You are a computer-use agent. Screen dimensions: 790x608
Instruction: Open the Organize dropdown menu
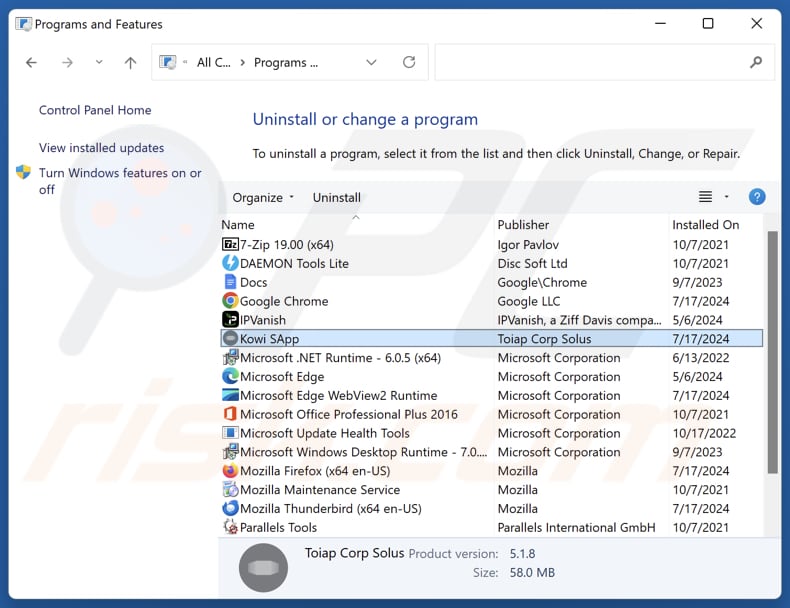coord(263,197)
